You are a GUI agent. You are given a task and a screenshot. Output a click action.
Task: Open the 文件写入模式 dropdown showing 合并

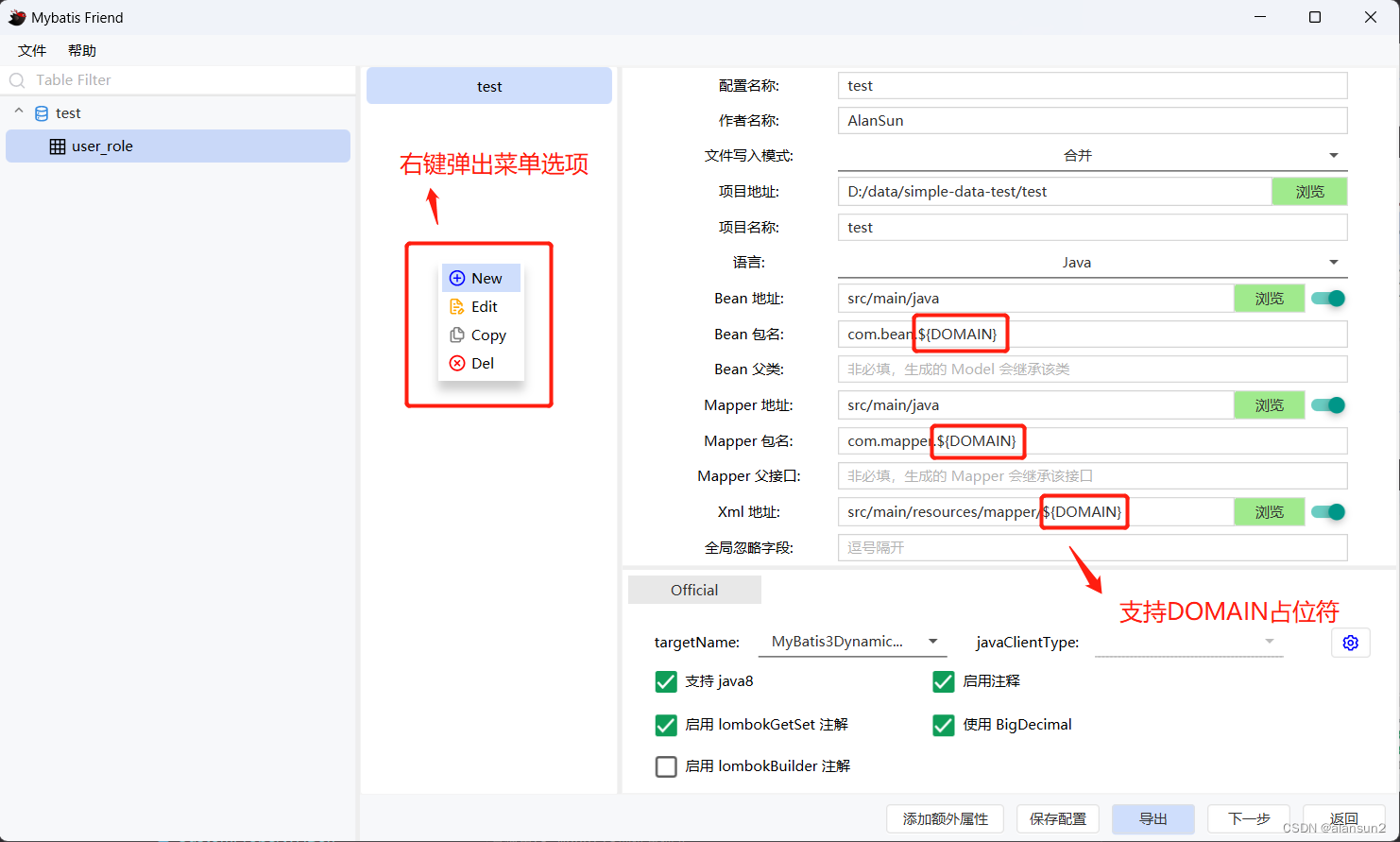pos(1092,156)
